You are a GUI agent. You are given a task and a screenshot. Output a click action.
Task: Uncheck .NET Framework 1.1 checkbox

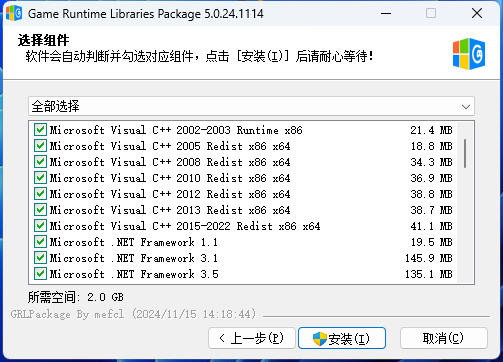(x=40, y=242)
